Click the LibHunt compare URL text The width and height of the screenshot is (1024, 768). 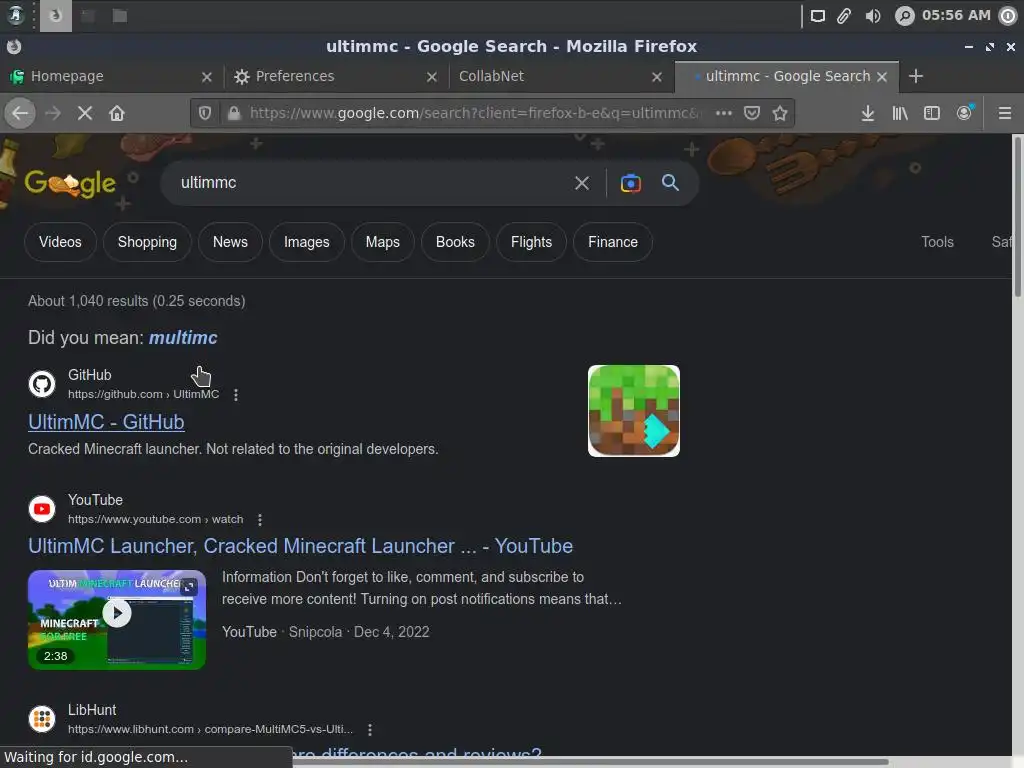[210, 729]
